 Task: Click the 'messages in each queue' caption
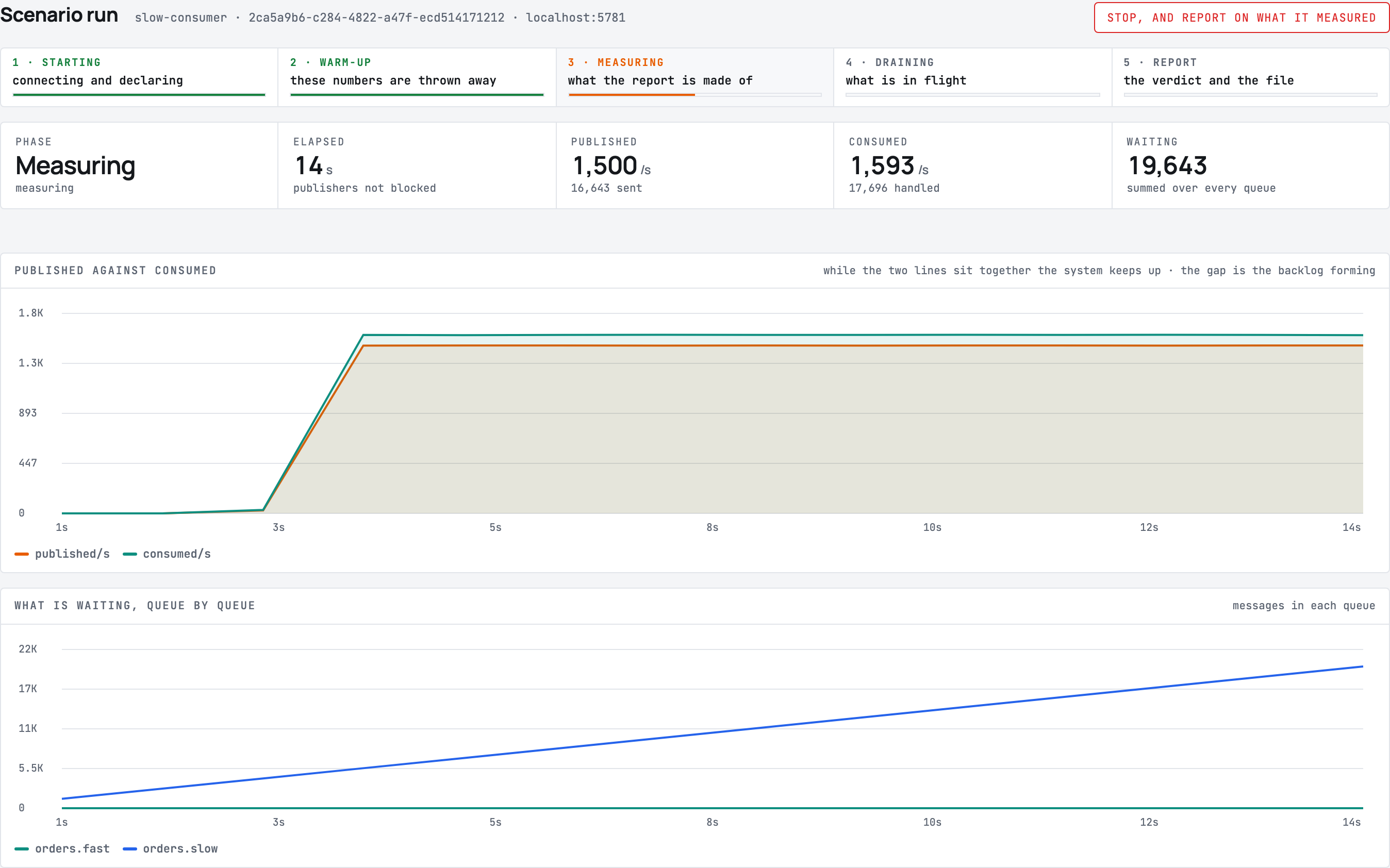pyautogui.click(x=1304, y=606)
